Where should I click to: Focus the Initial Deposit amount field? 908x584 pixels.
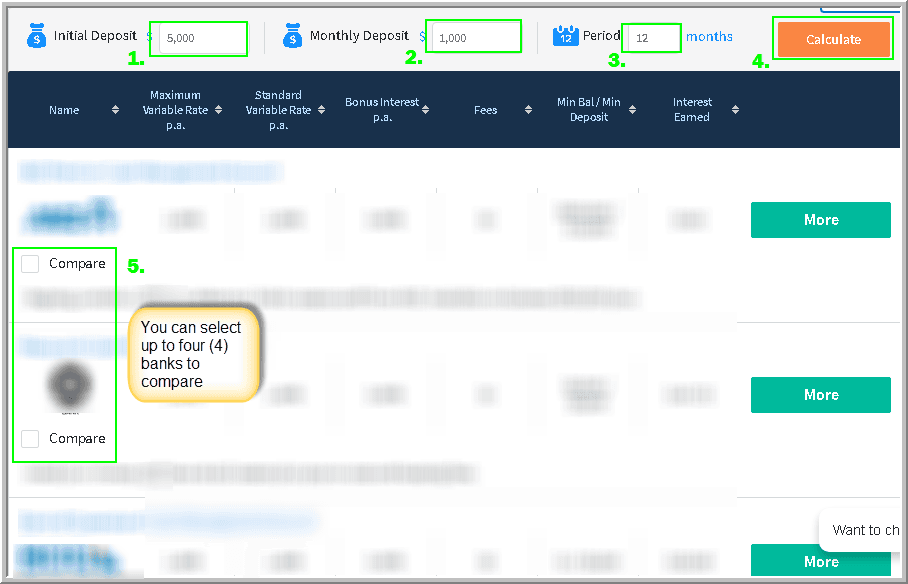(202, 38)
